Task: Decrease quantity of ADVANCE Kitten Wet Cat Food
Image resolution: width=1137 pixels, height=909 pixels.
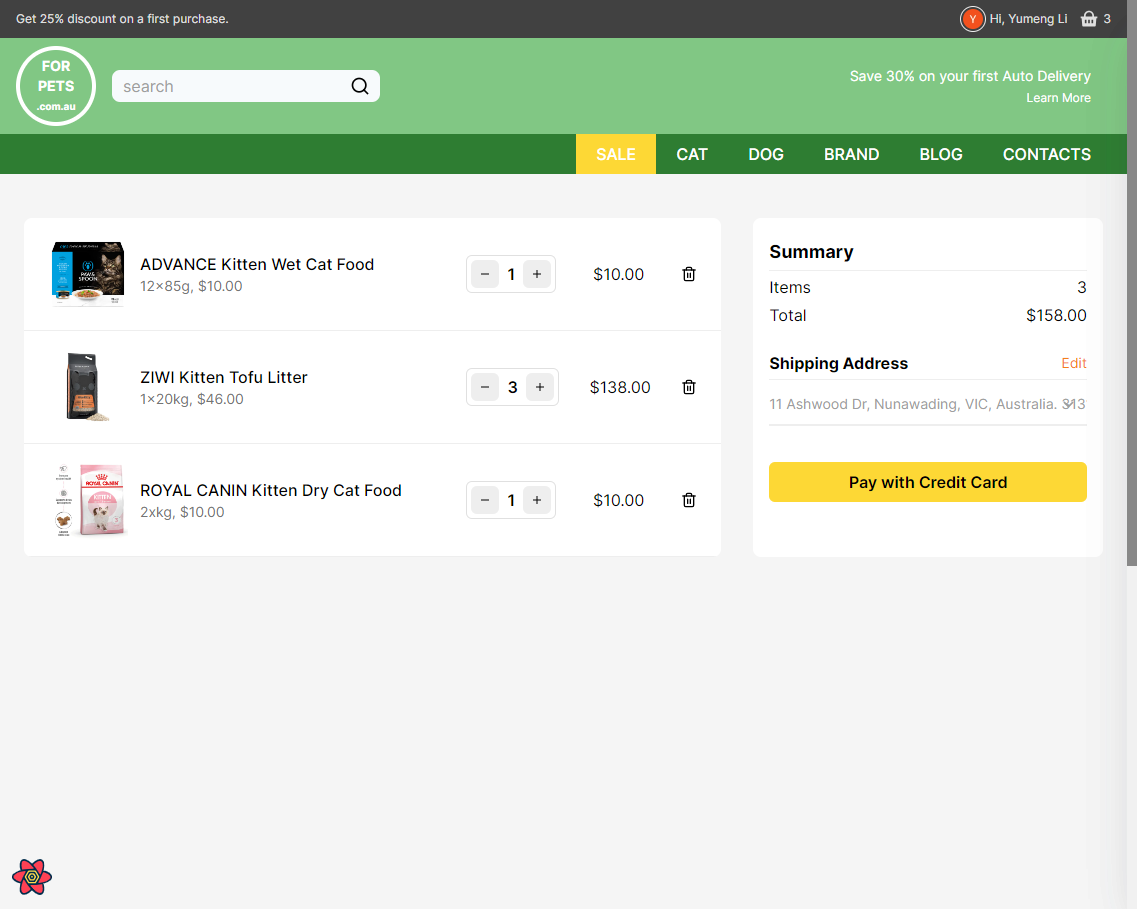Action: [x=485, y=274]
